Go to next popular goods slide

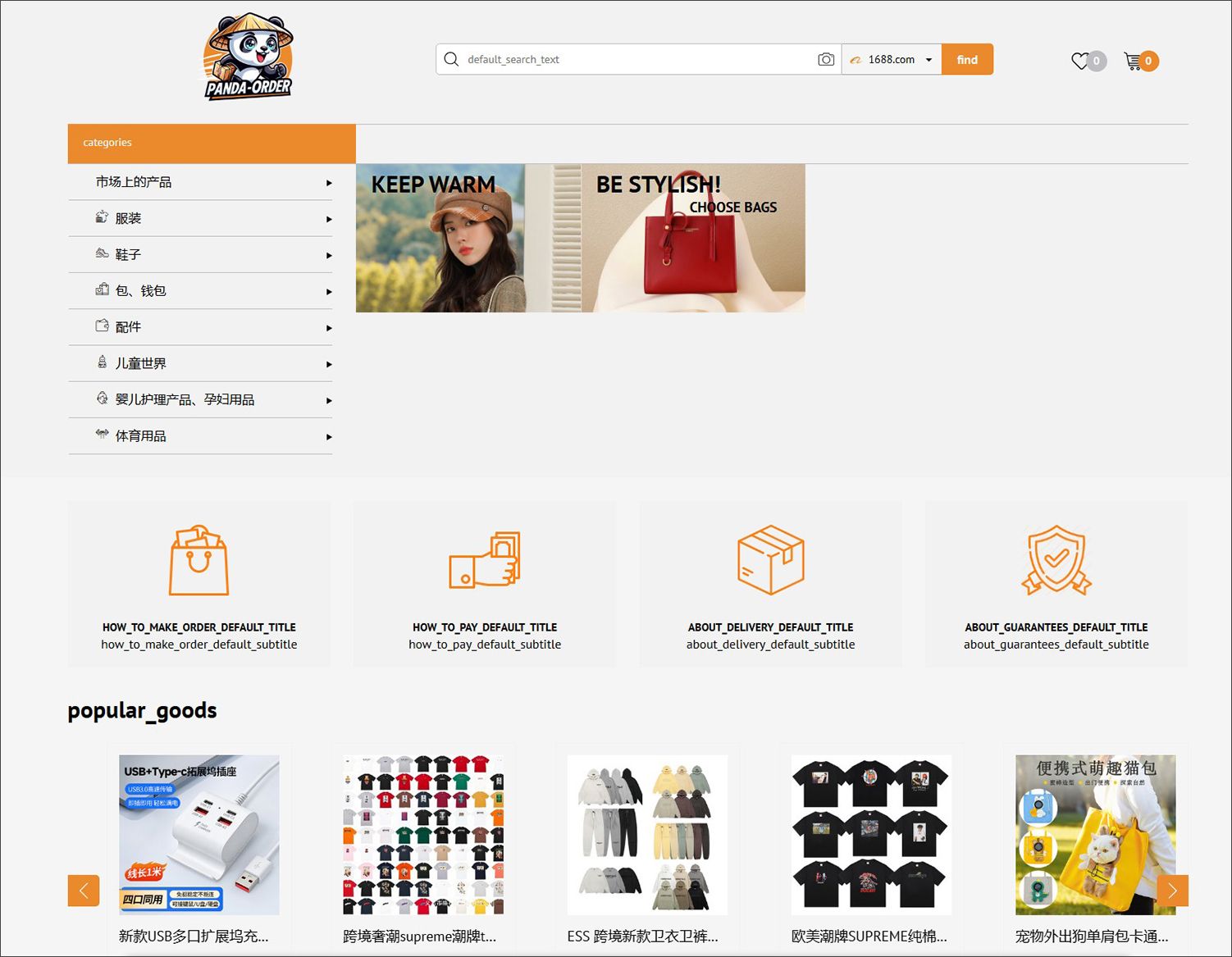1173,891
